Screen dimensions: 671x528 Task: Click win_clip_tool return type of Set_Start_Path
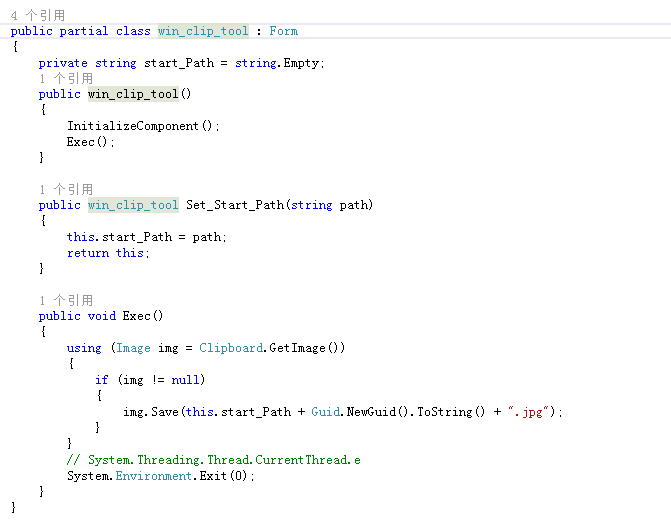pyautogui.click(x=133, y=205)
